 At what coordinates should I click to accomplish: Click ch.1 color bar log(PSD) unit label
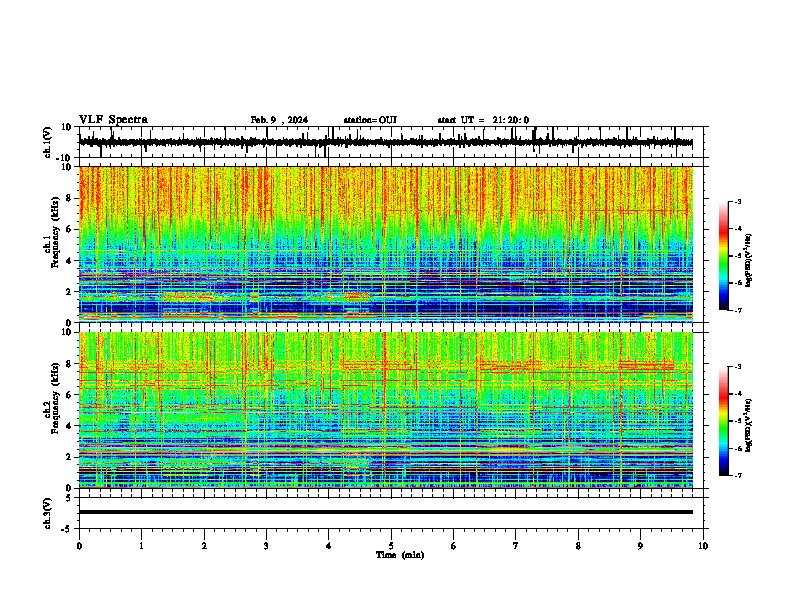pos(749,261)
